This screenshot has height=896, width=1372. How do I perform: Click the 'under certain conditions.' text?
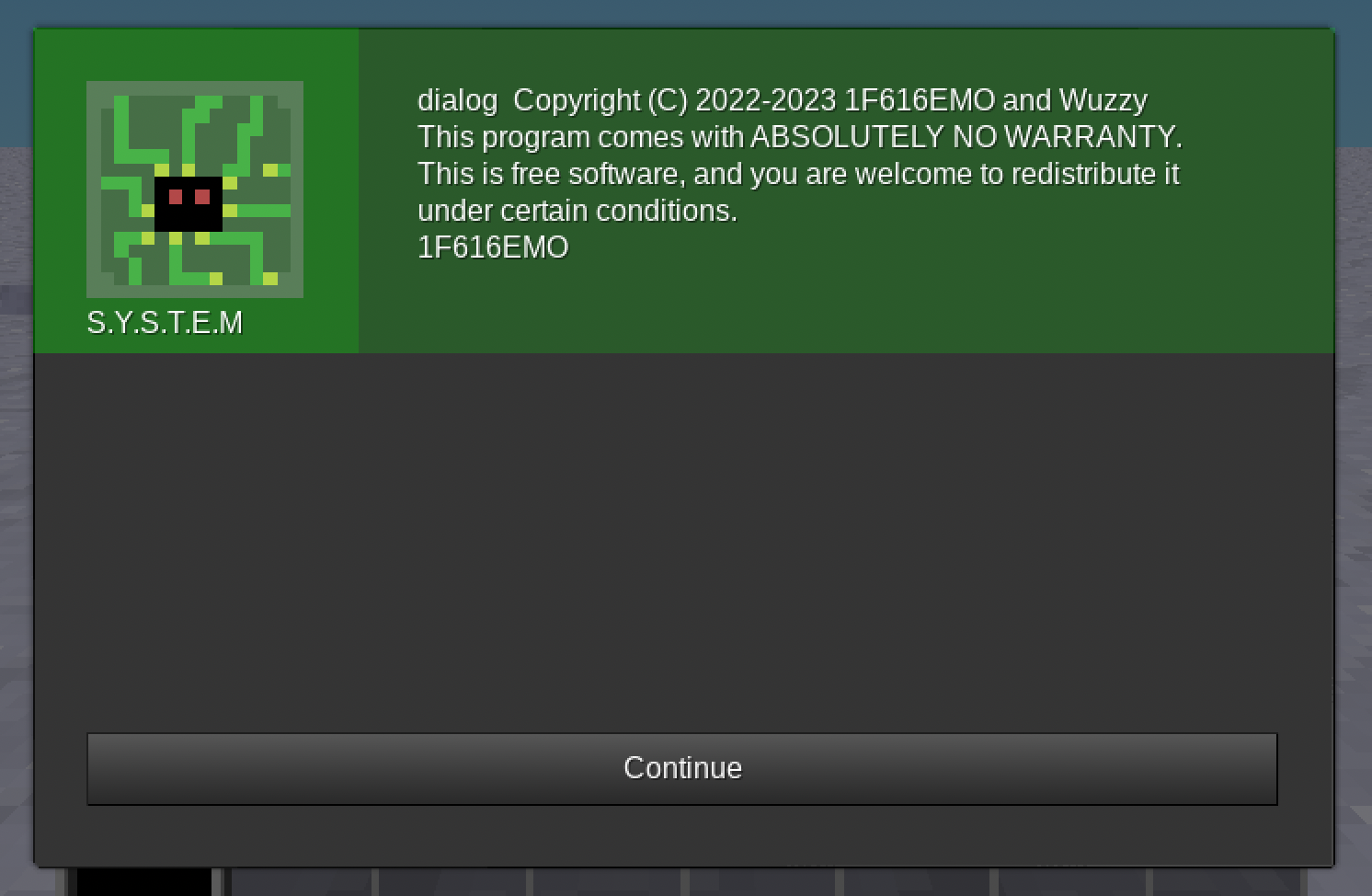pos(577,211)
